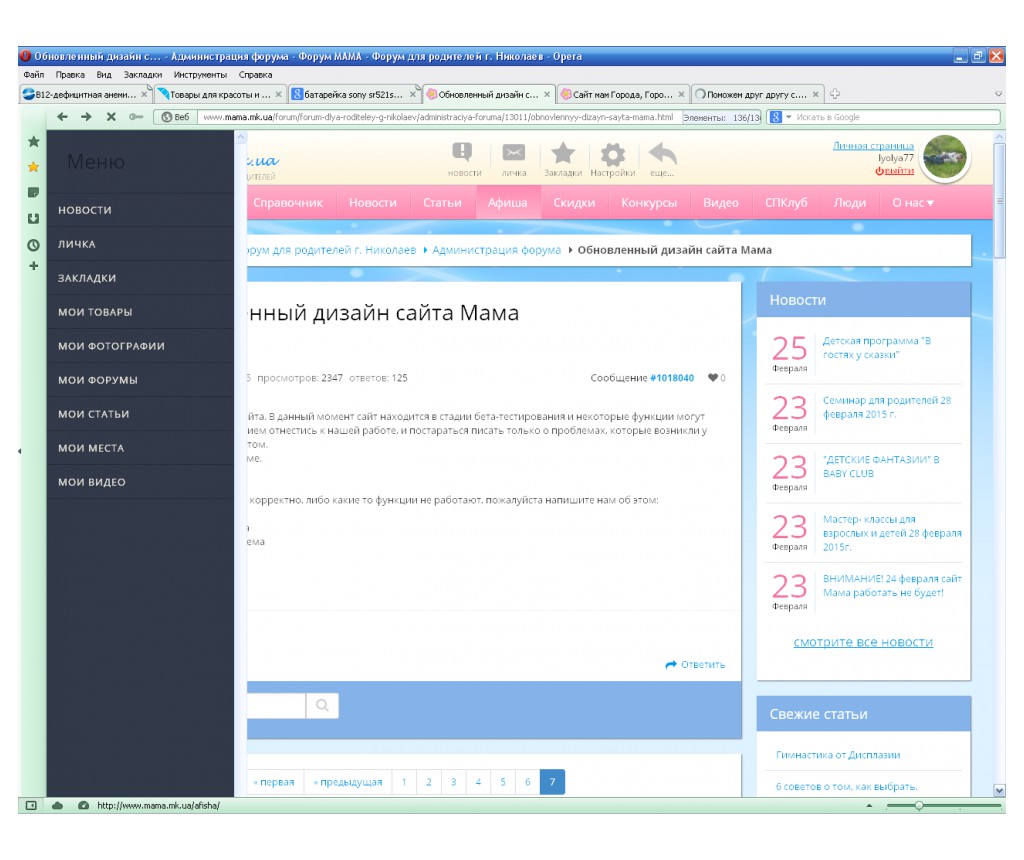Viewport: 1024px width, 860px height.
Task: Open the Google search engine dropdown
Action: (778, 117)
